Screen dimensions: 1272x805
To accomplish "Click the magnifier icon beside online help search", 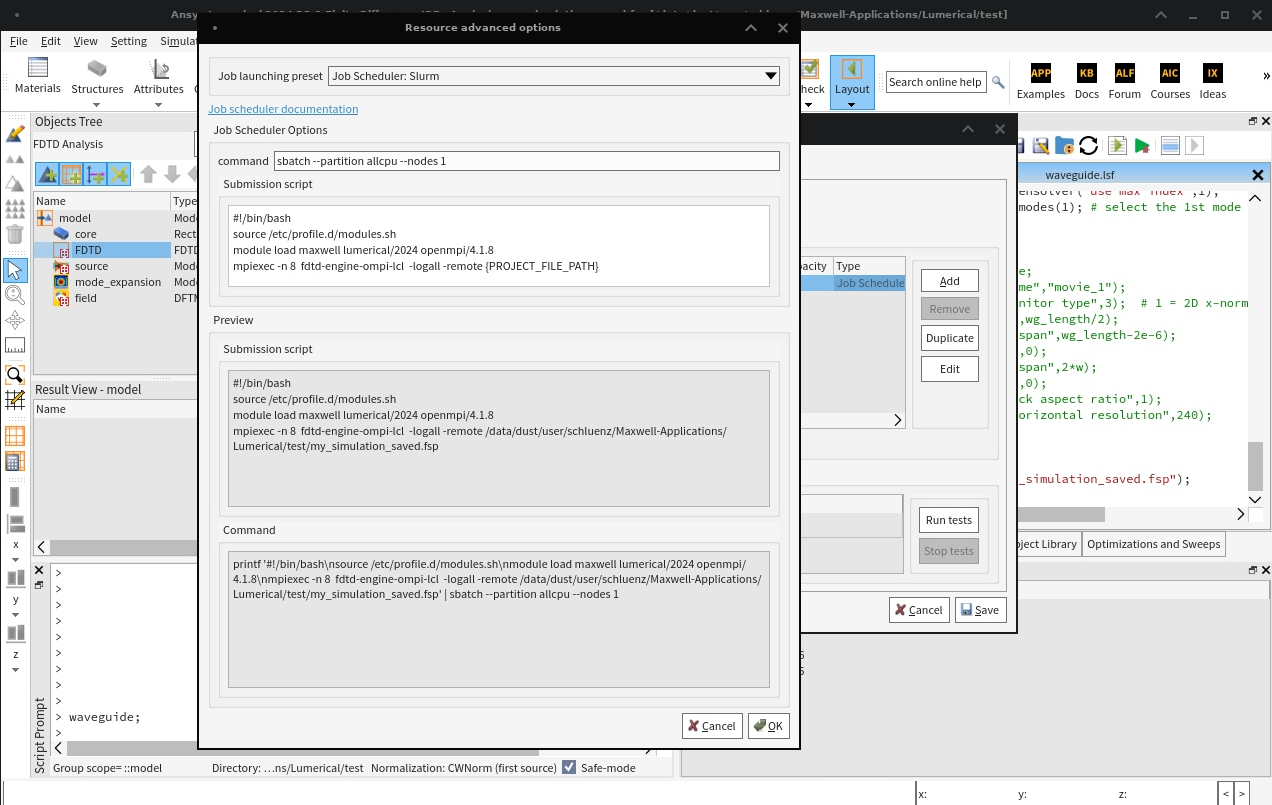I will [998, 82].
